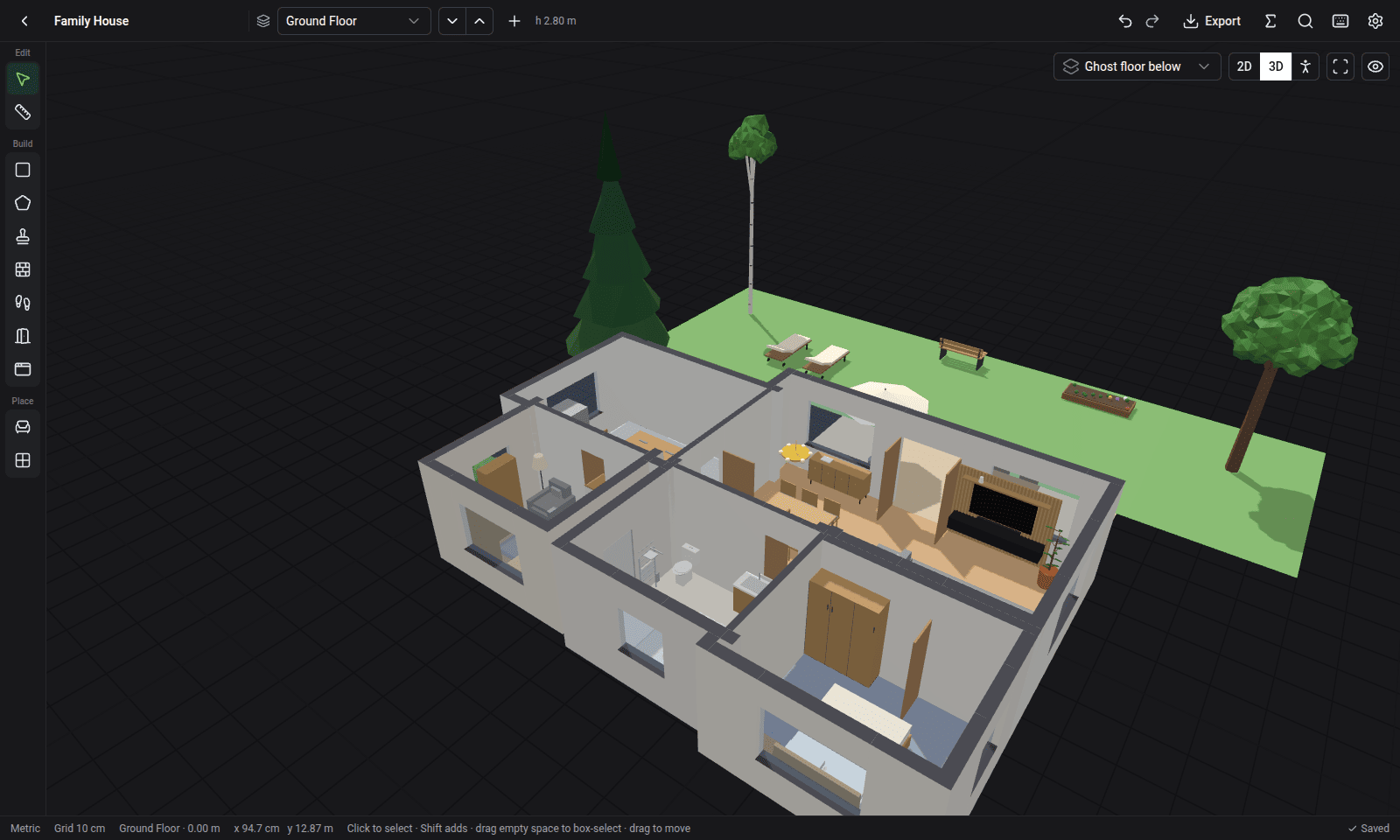Click the layers icon beside floor selector
The height and width of the screenshot is (840, 1400).
[x=263, y=21]
